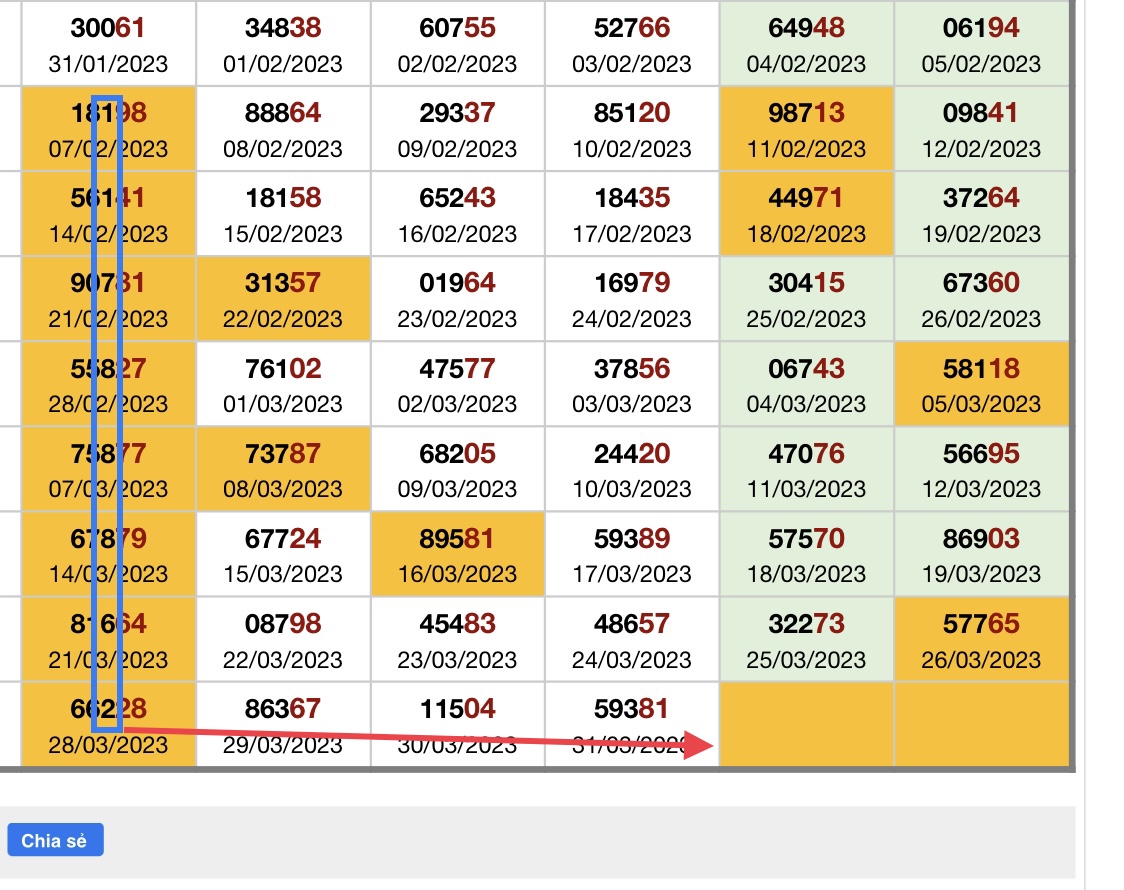The height and width of the screenshot is (890, 1124).
Task: Select the highlighted result 89581
Action: click(457, 555)
